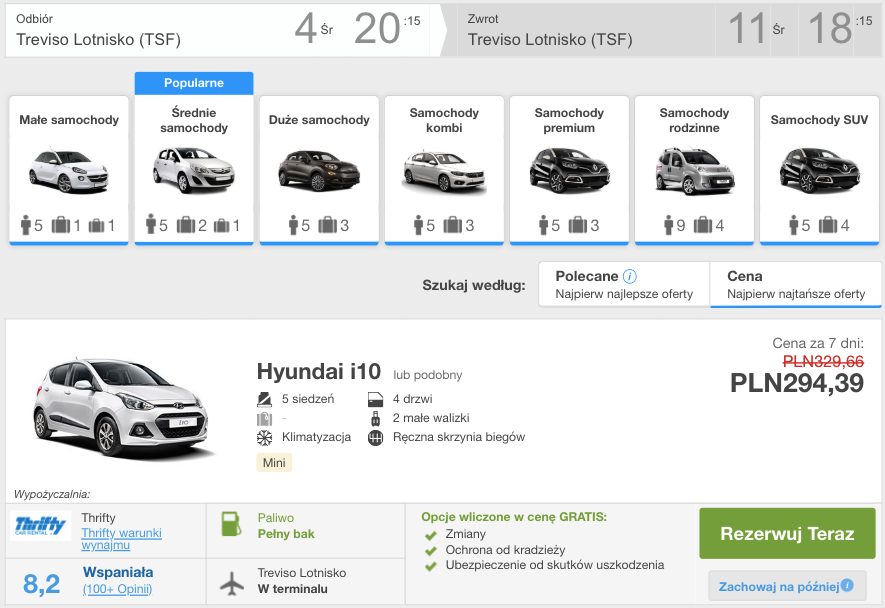Click the W terminalu location text
Image resolution: width=885 pixels, height=608 pixels.
point(292,589)
